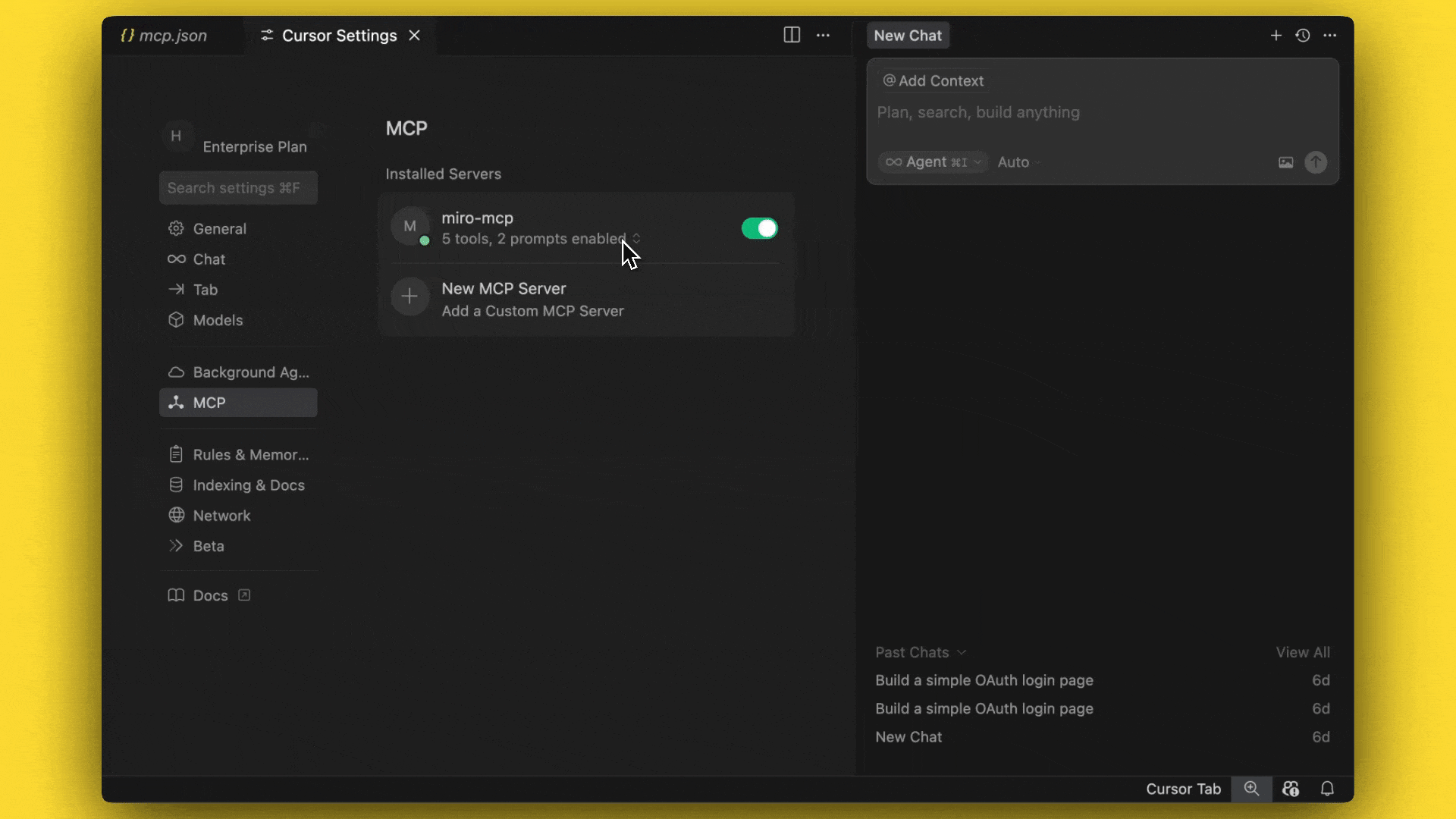Open the Auto model selector dropdown
1456x819 pixels.
pyautogui.click(x=1018, y=162)
